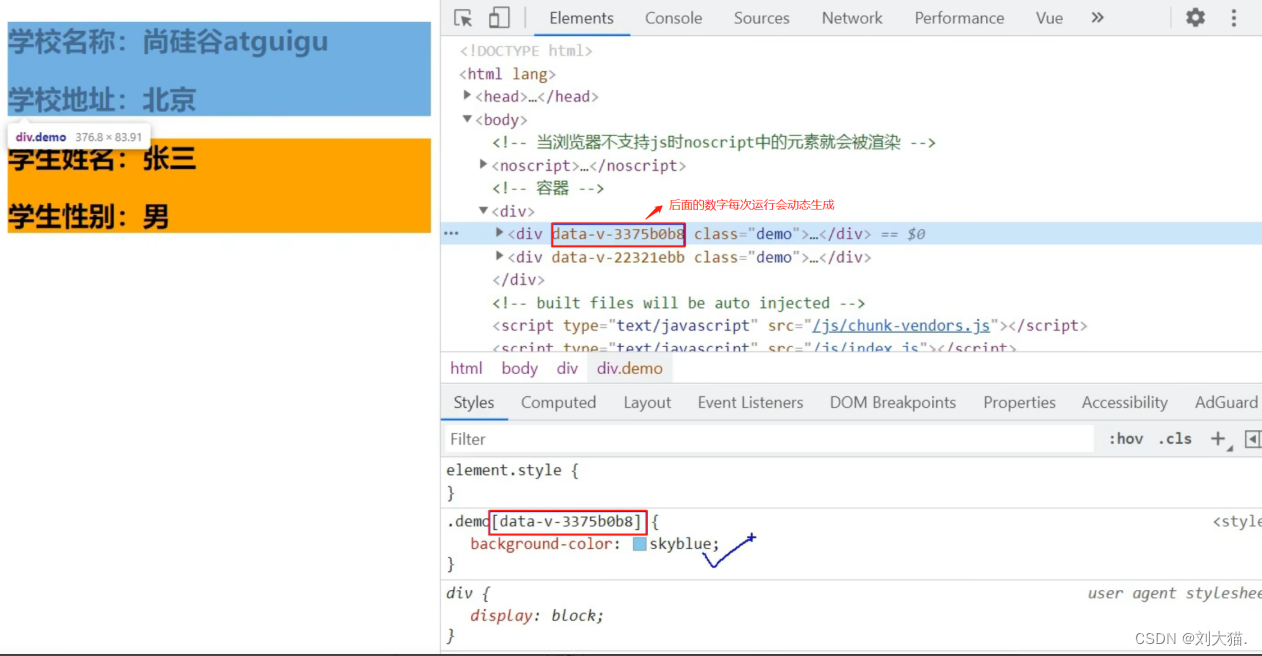Click the new style rule plus icon
Screen dimensions: 1262x656
pyautogui.click(x=1219, y=439)
